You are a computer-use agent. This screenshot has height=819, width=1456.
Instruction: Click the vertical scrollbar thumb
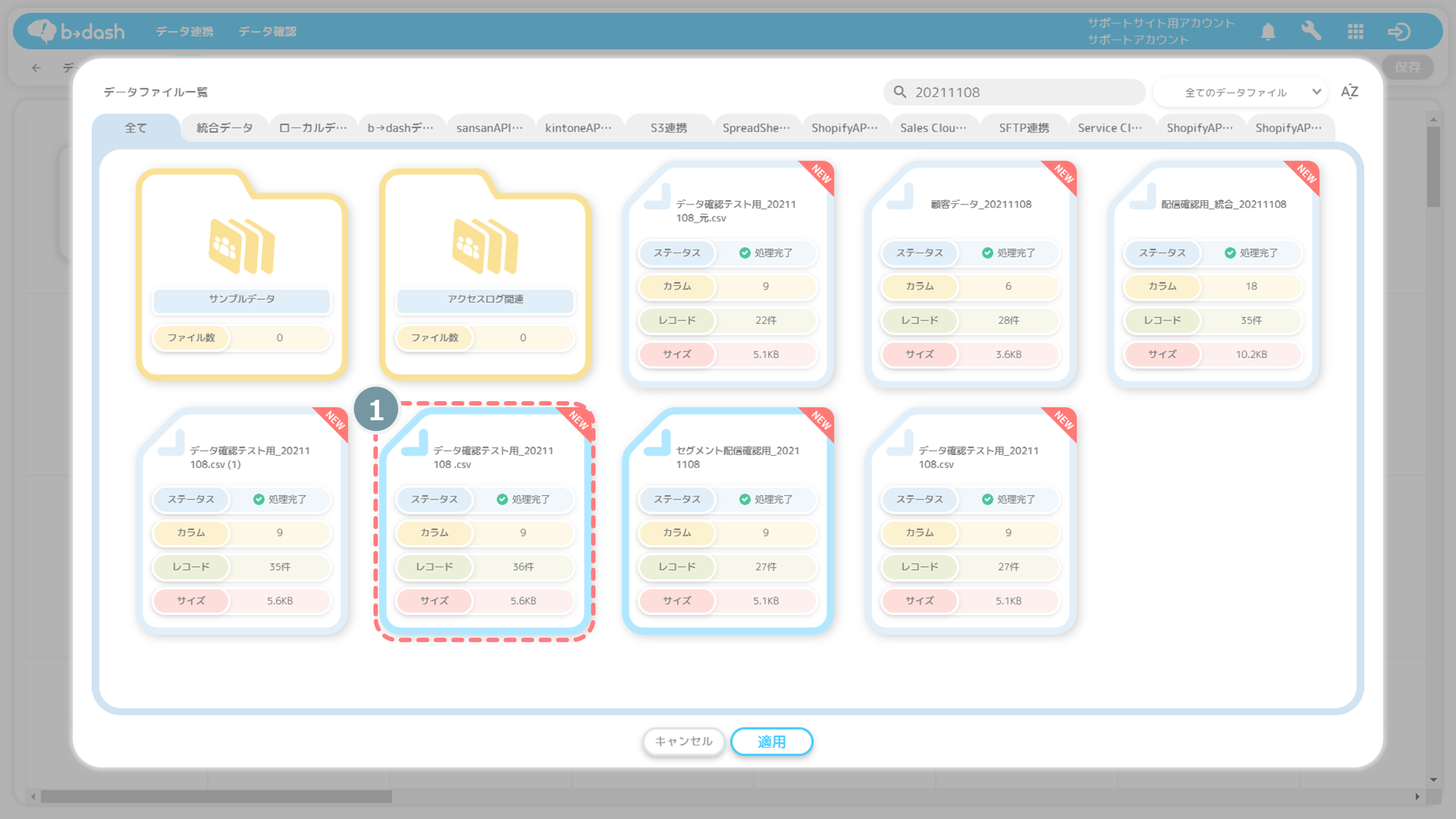(1433, 167)
